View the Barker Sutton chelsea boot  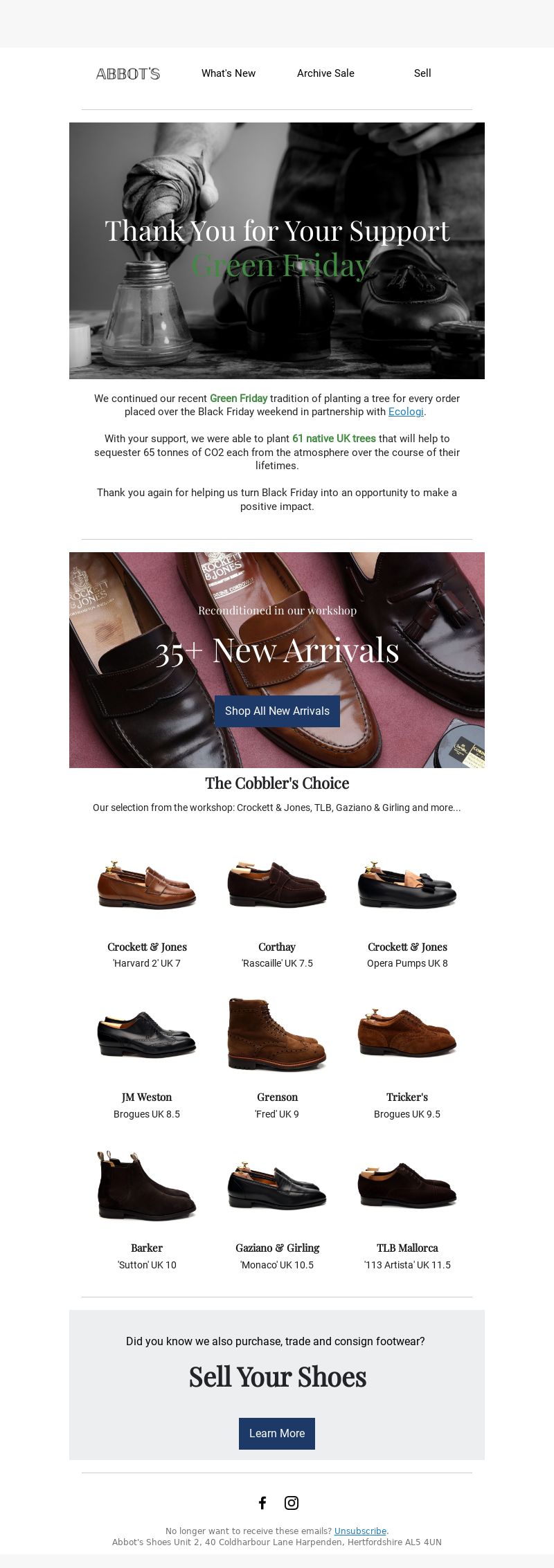[x=147, y=1185]
